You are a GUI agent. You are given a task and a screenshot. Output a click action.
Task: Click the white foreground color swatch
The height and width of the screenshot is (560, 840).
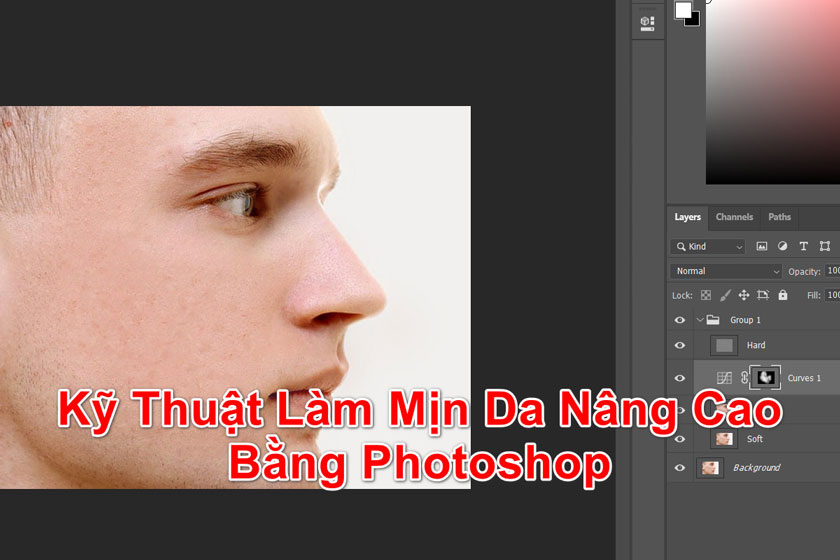click(x=682, y=9)
